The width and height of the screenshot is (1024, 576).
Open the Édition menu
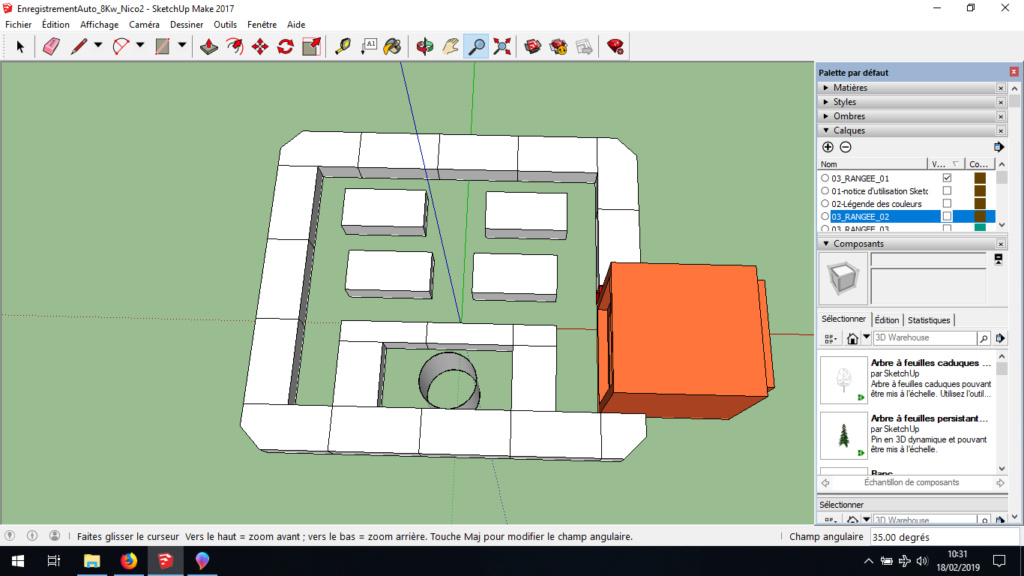click(56, 25)
